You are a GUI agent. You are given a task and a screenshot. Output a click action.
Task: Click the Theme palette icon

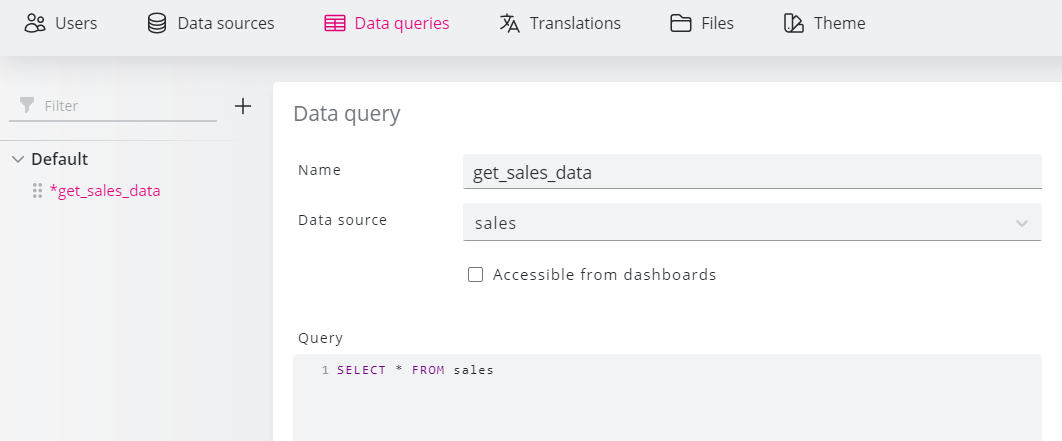tap(794, 24)
